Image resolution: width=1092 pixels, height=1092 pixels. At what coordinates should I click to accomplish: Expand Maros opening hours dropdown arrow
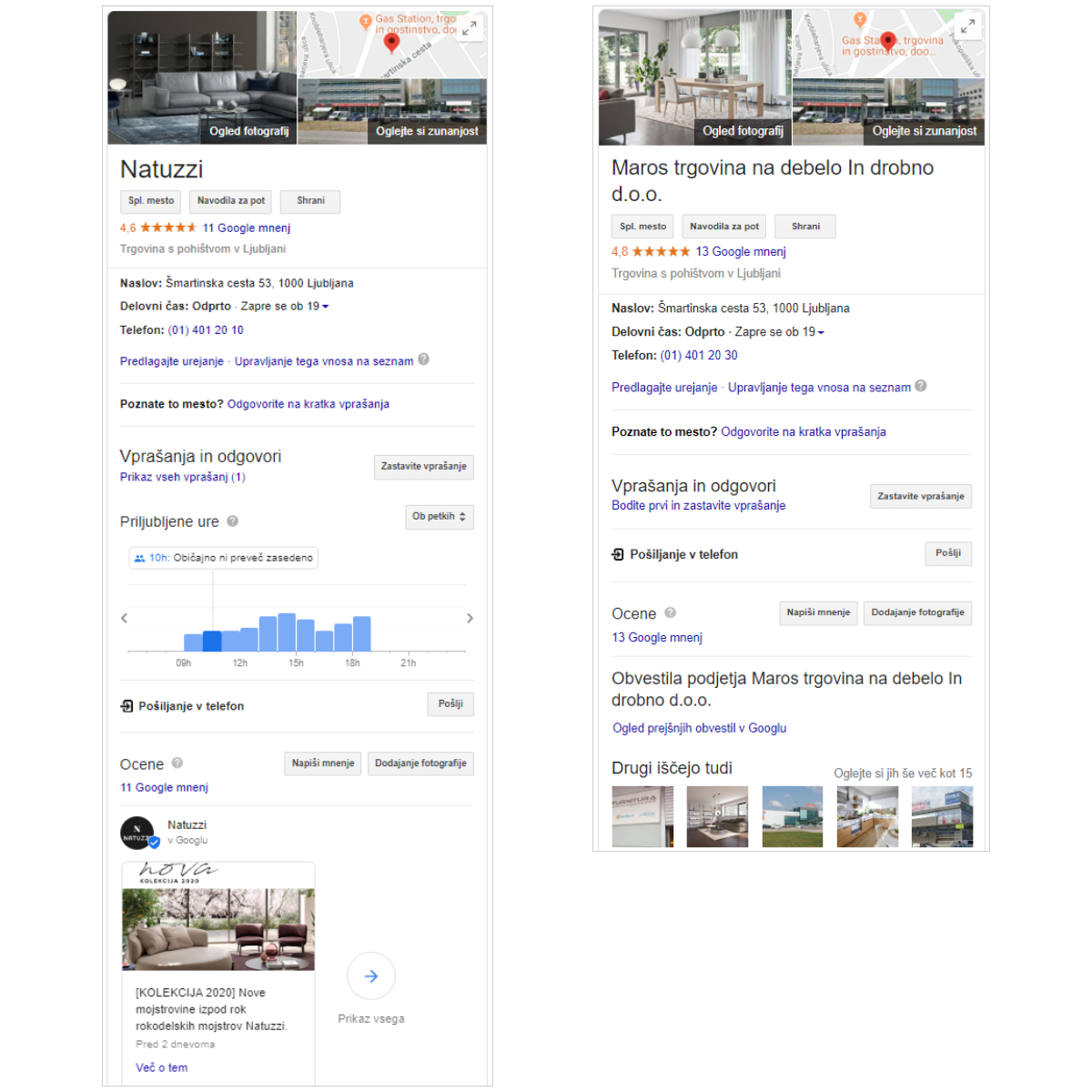821,333
